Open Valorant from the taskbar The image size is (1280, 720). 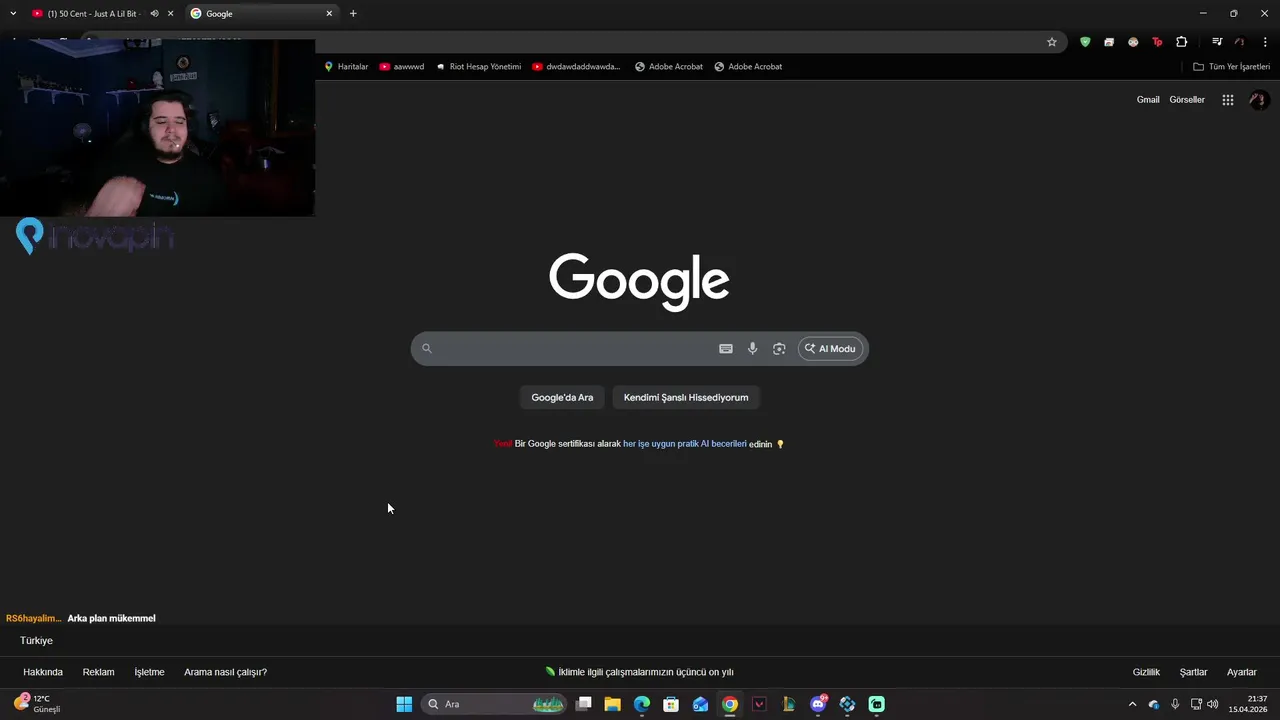[x=759, y=704]
